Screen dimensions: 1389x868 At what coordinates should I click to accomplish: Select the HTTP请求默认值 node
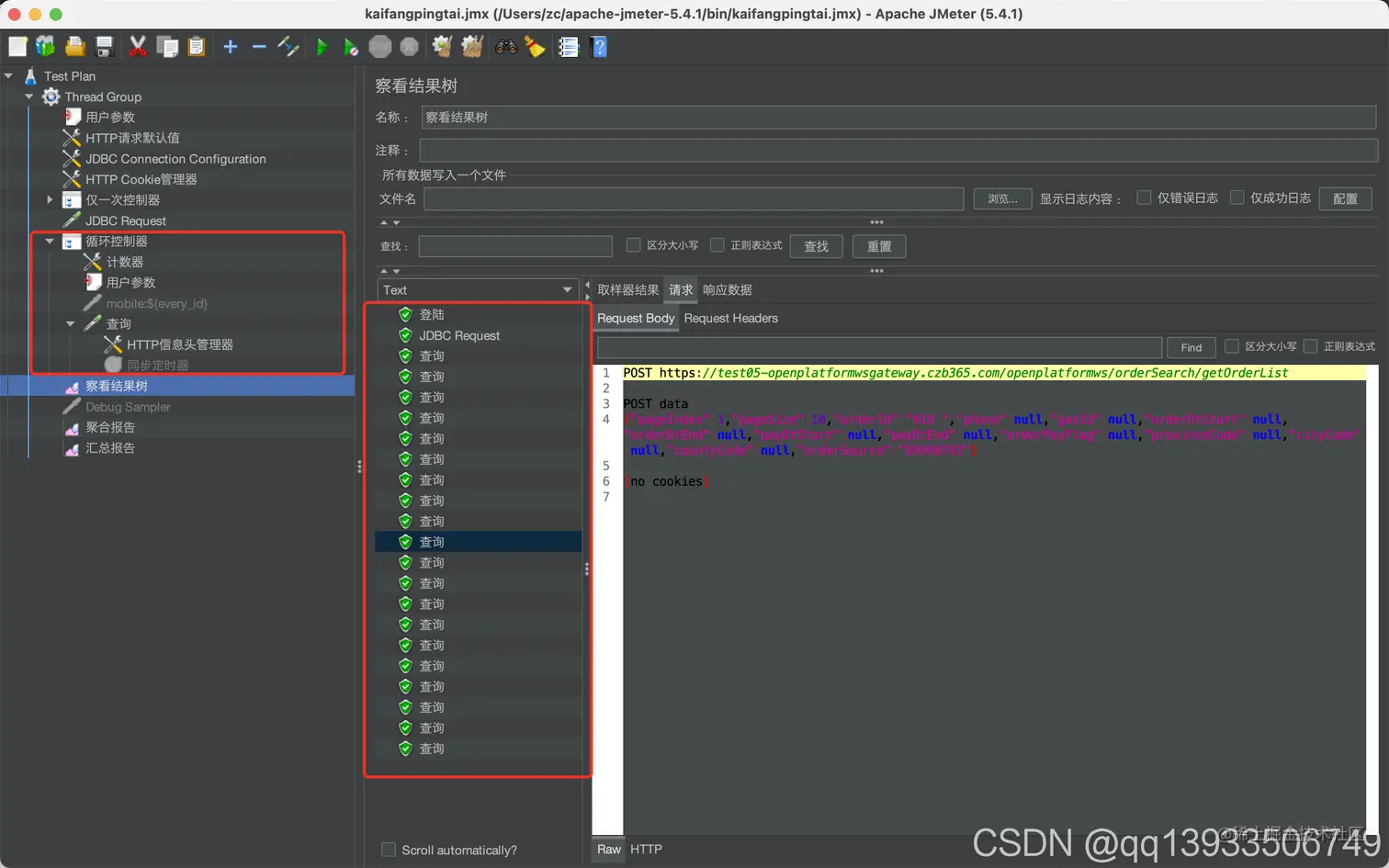(x=132, y=138)
